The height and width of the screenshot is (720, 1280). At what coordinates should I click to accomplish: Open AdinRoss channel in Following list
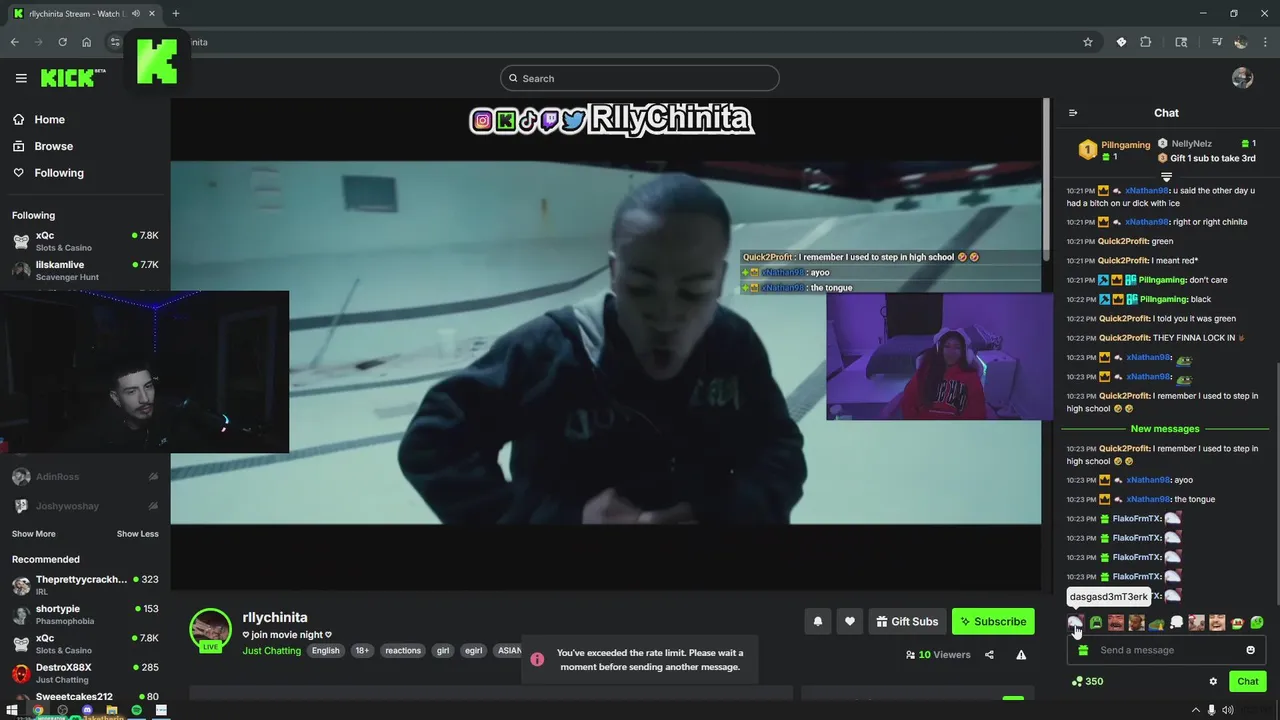coord(85,477)
